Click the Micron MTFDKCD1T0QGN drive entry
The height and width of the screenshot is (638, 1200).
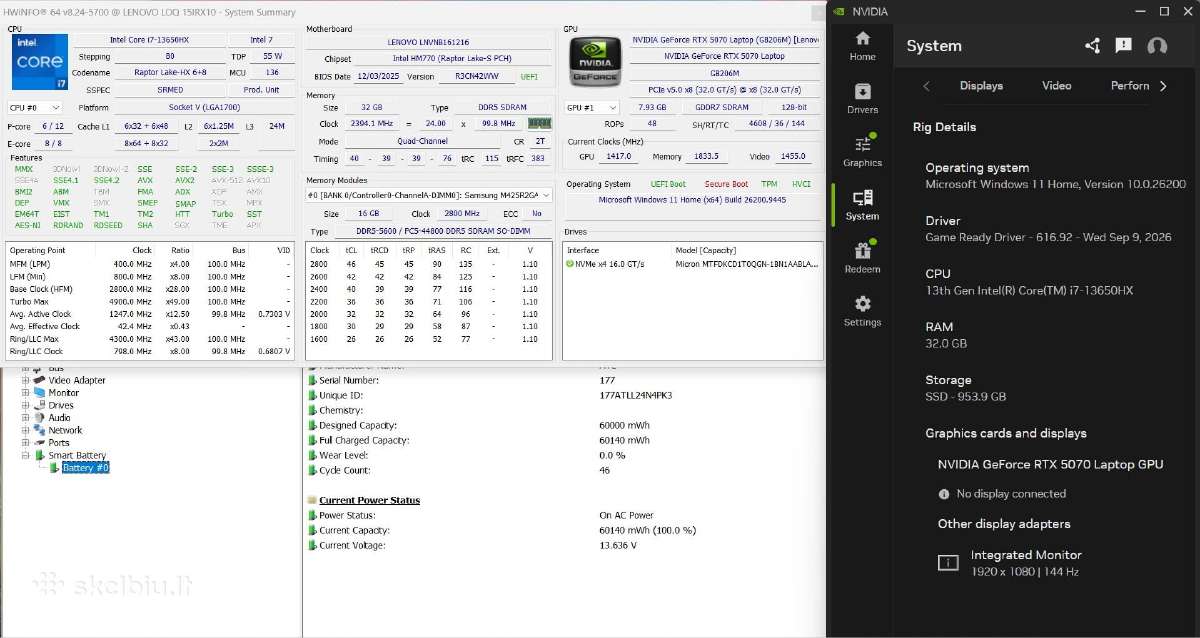[747, 264]
